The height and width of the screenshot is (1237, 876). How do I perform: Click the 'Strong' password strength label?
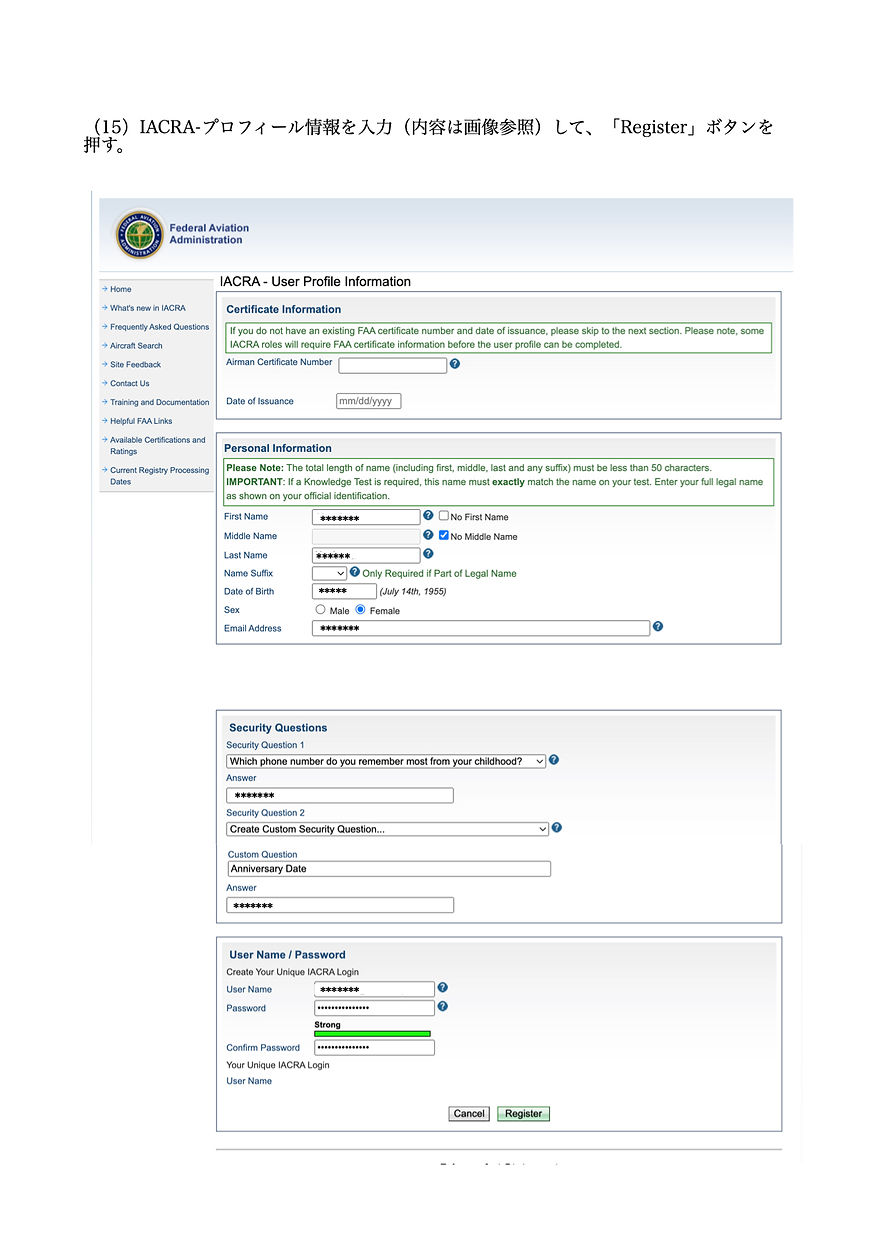point(327,1025)
